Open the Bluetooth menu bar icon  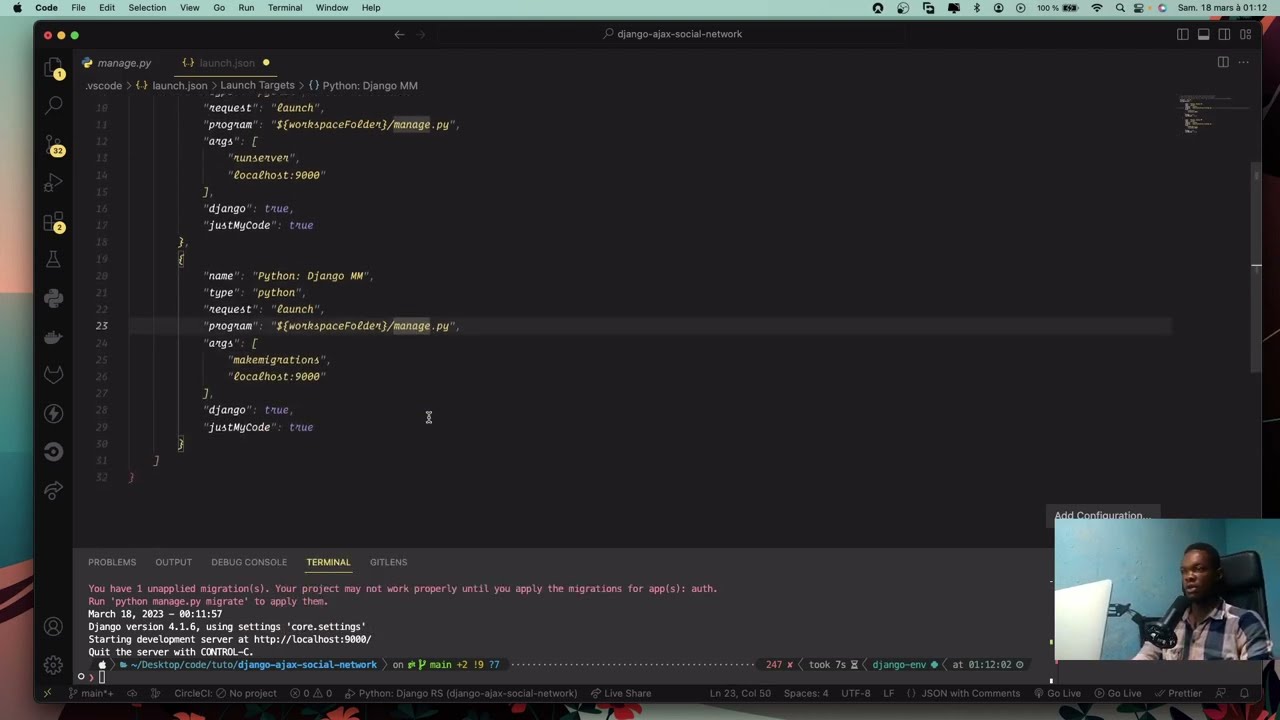977,8
